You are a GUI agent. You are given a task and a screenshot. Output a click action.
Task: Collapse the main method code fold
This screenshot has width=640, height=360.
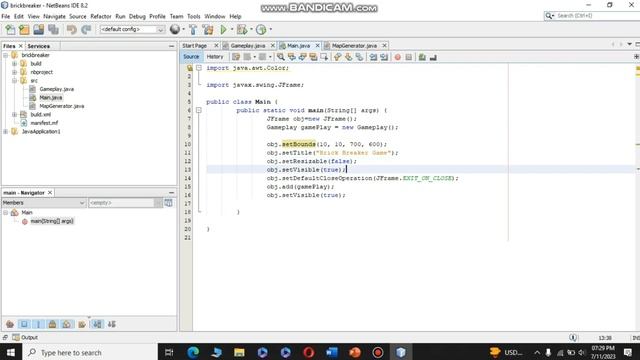pyautogui.click(x=199, y=110)
